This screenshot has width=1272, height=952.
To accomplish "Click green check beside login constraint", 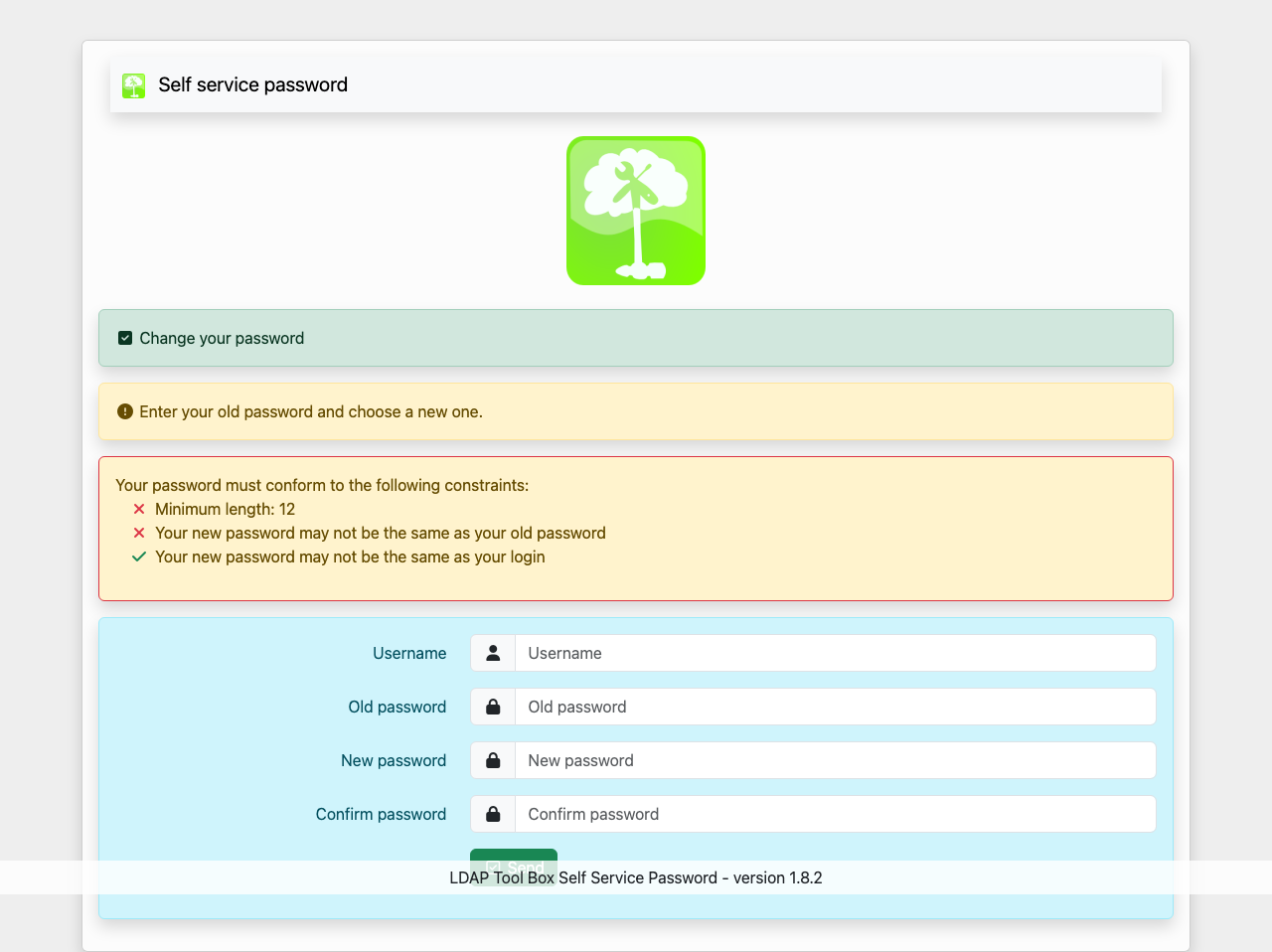I will click(x=139, y=556).
